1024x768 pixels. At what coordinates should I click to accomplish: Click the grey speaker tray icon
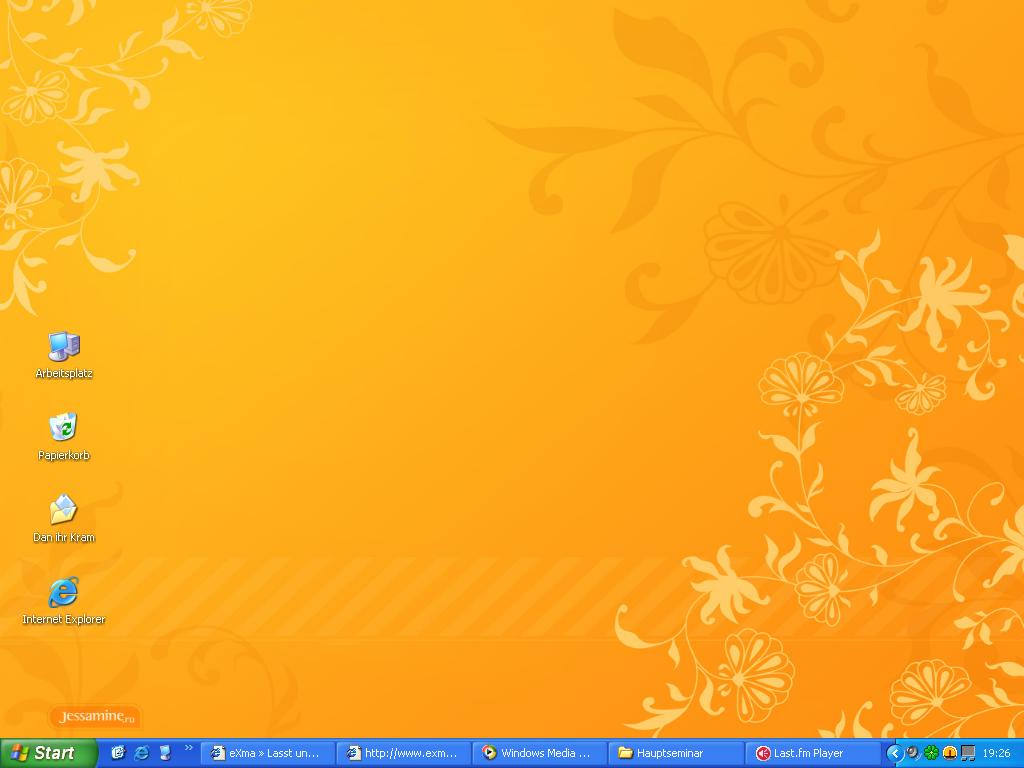coord(913,753)
